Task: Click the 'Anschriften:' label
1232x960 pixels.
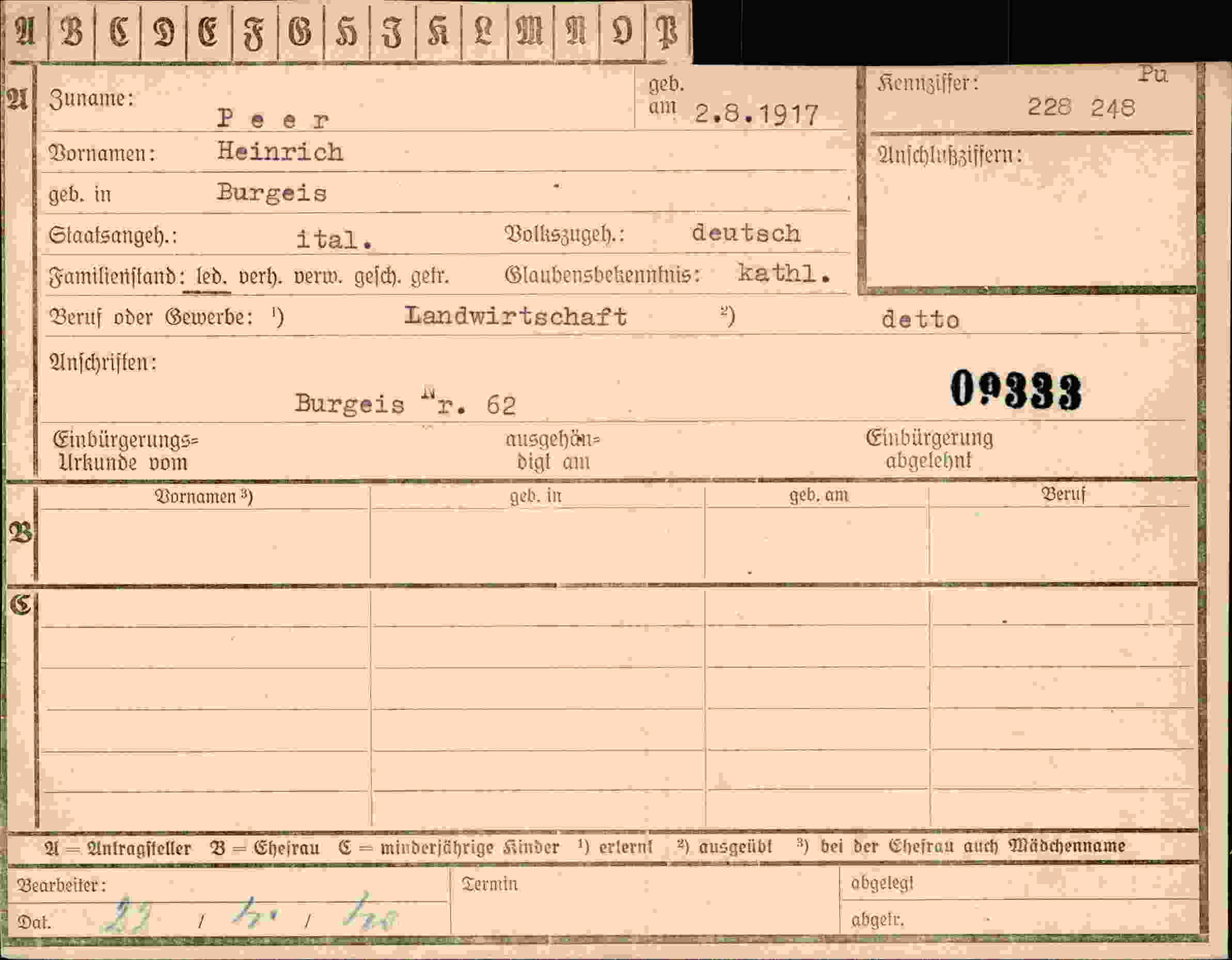Action: pos(103,362)
